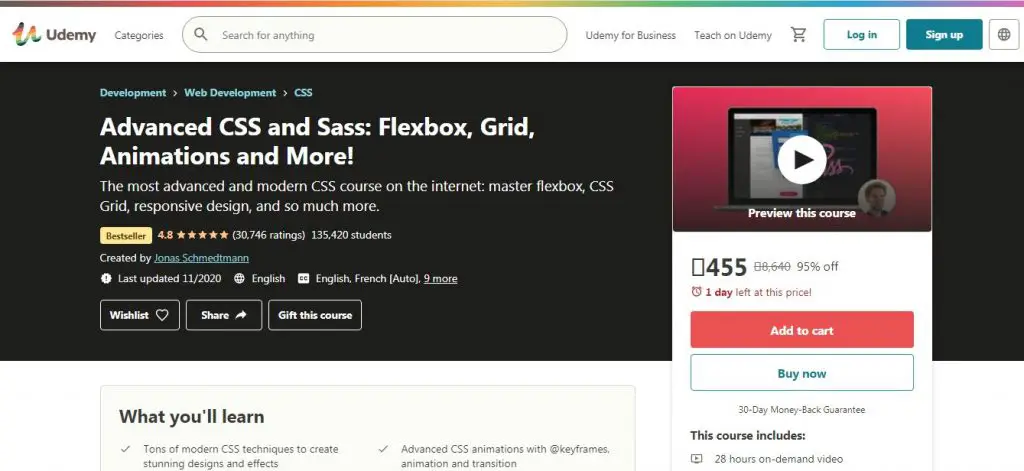The width and height of the screenshot is (1024, 471).
Task: Click the Add to cart button
Action: tap(802, 330)
